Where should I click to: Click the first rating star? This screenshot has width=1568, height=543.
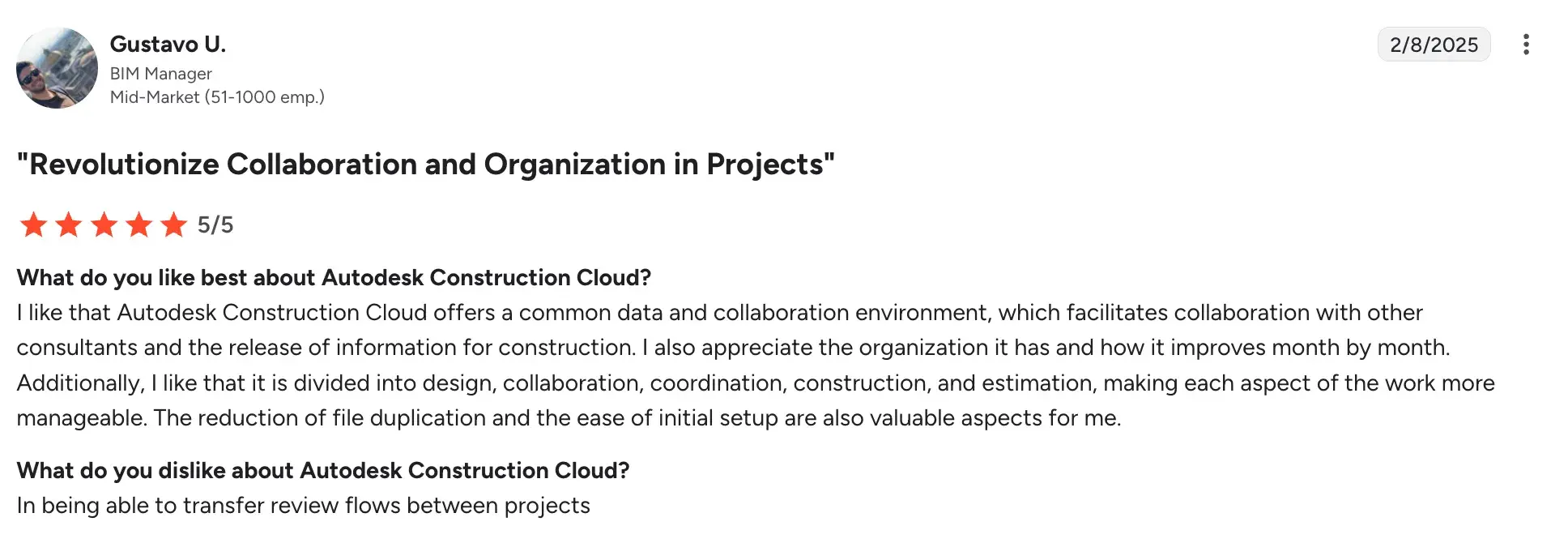pos(33,224)
